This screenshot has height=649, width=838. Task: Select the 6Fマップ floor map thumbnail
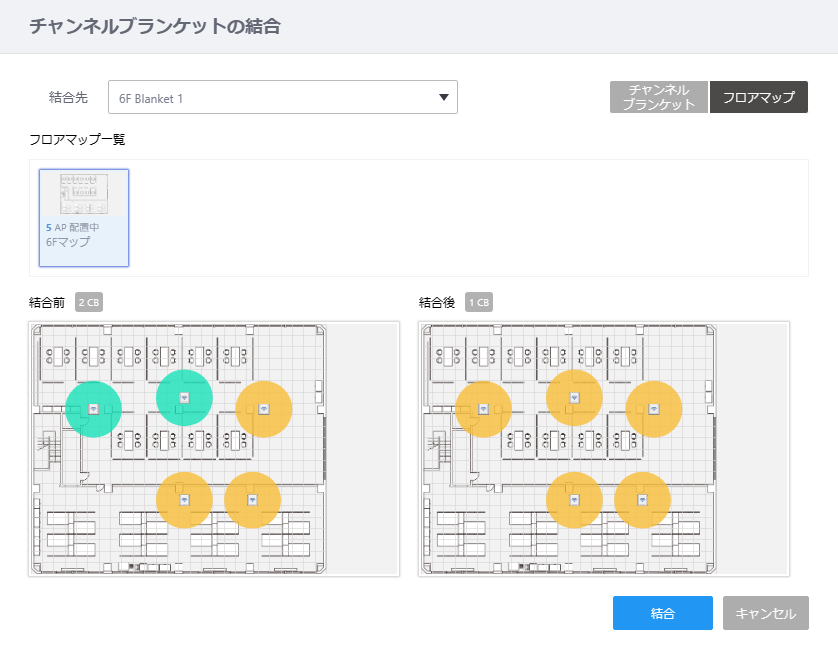[84, 218]
